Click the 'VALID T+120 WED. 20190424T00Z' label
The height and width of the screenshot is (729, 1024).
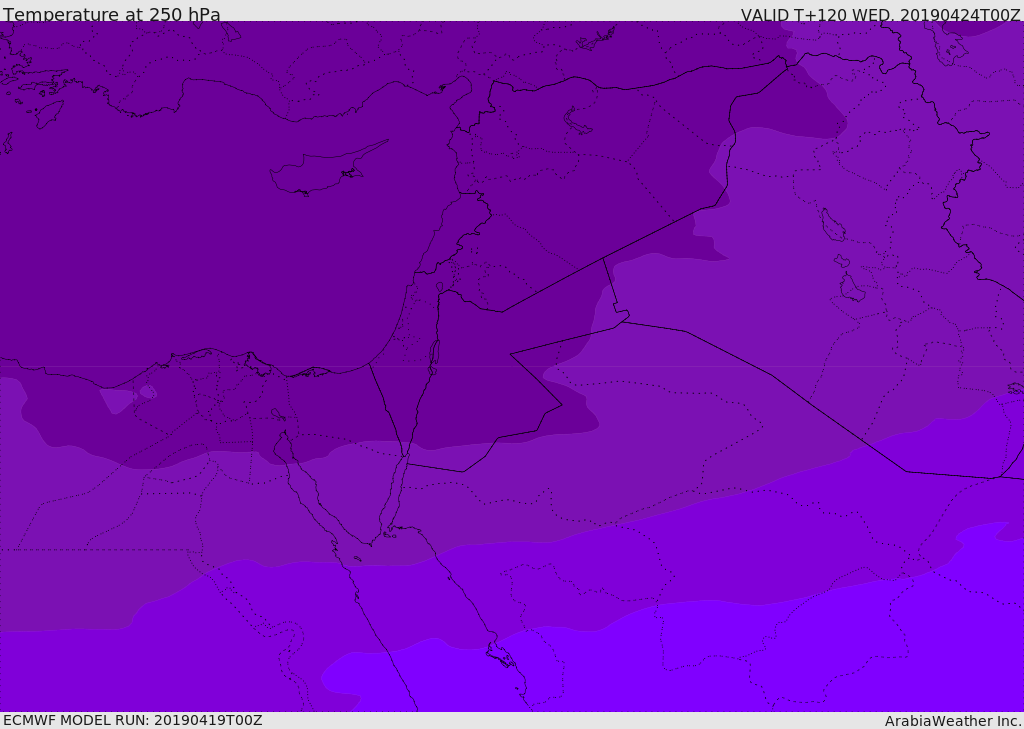click(880, 15)
